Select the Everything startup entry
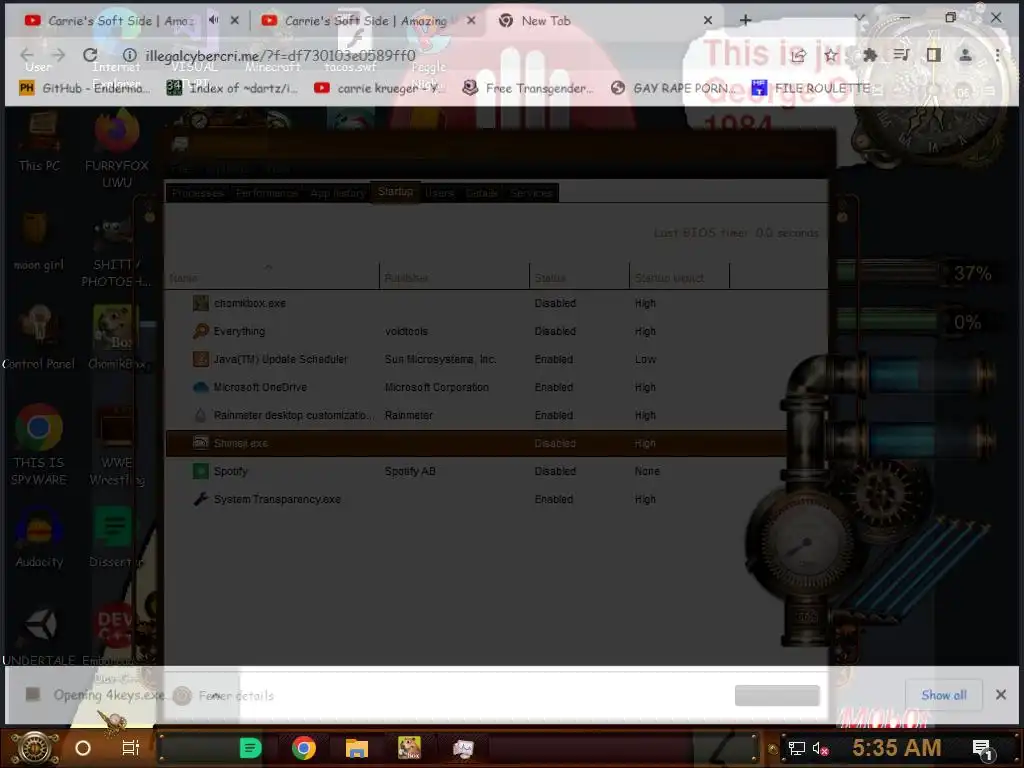 coord(477,331)
